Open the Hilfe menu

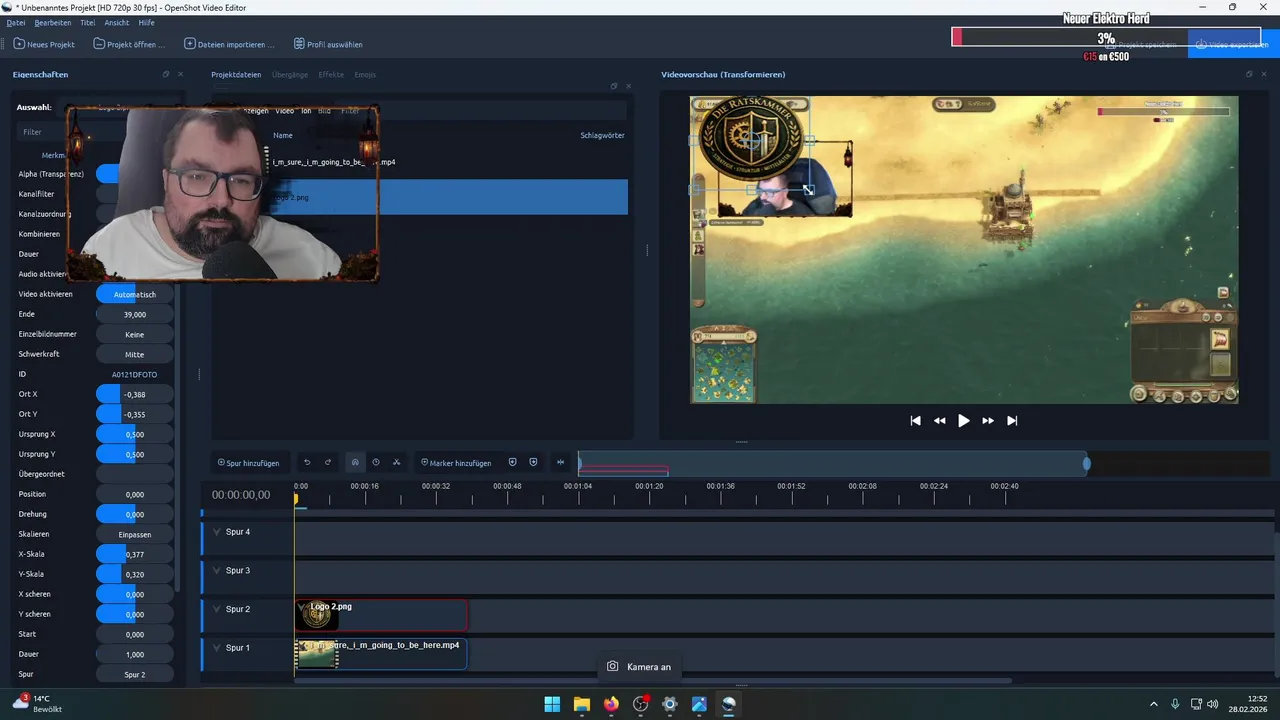click(146, 22)
